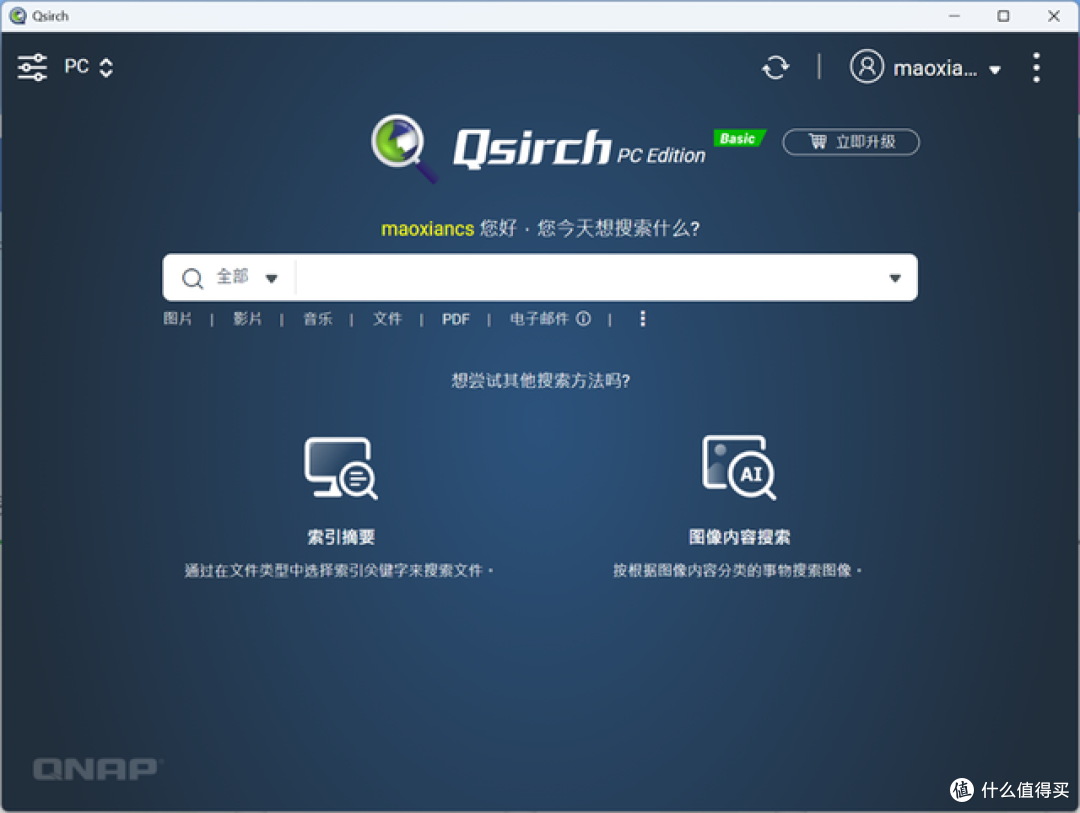Focus the main search input field

(590, 278)
